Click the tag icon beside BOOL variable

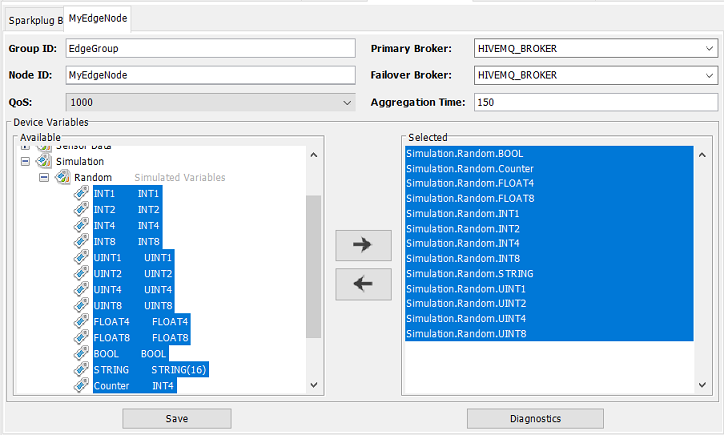pyautogui.click(x=82, y=353)
